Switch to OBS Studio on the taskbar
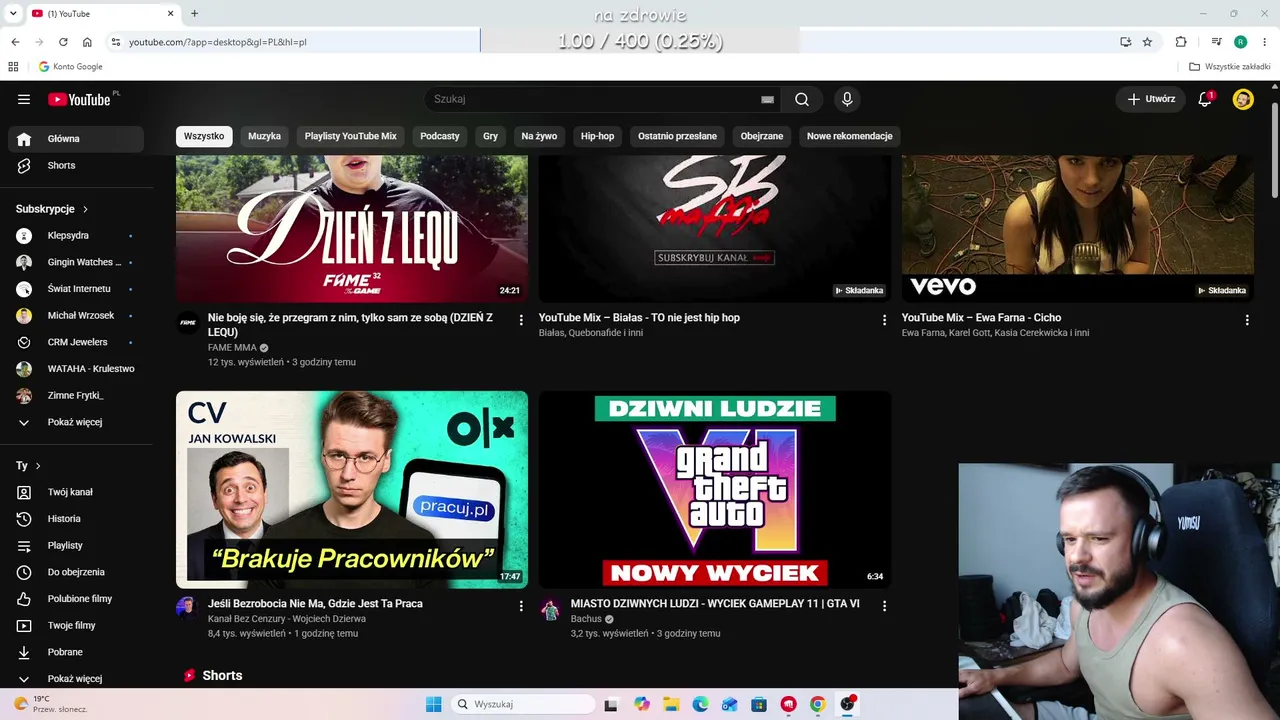 pos(847,704)
